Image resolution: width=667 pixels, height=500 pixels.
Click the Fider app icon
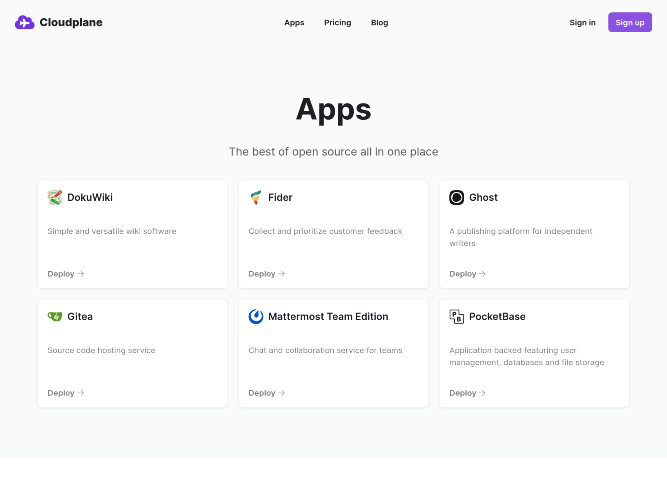256,197
